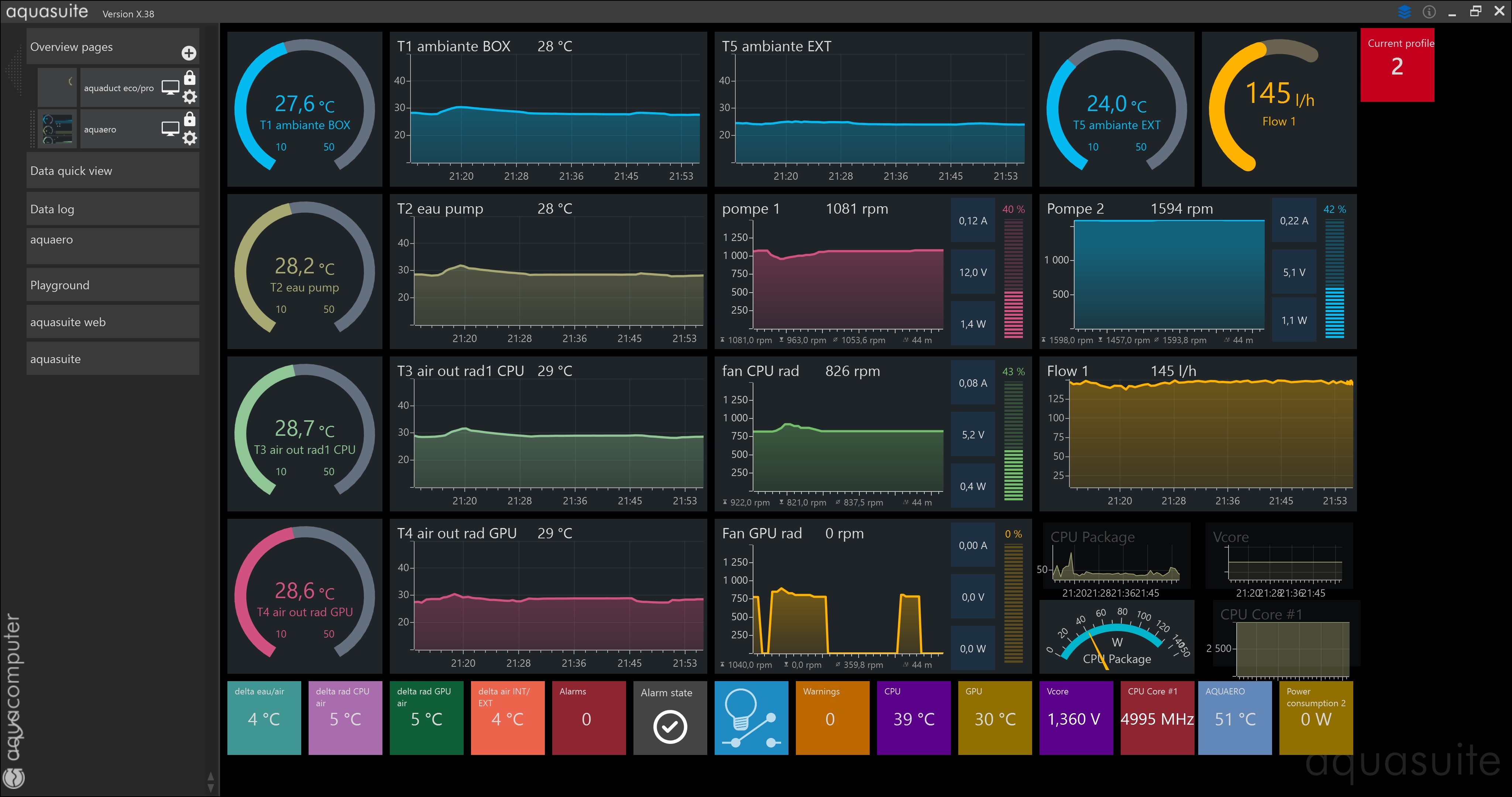This screenshot has width=1512, height=797.
Task: Open the info icon in title bar
Action: coord(1429,11)
